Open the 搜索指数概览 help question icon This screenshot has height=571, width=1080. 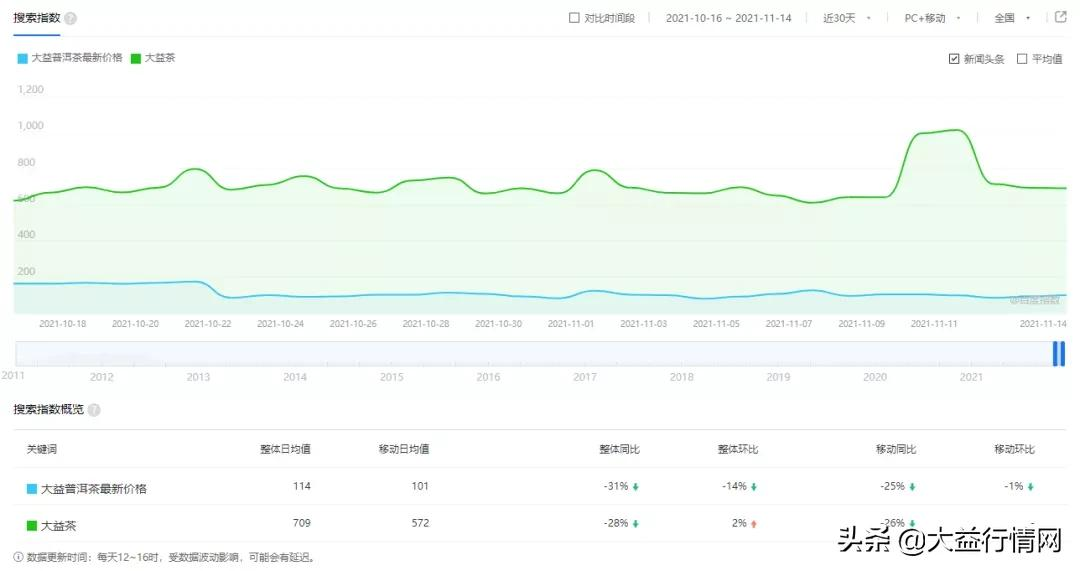pyautogui.click(x=94, y=410)
